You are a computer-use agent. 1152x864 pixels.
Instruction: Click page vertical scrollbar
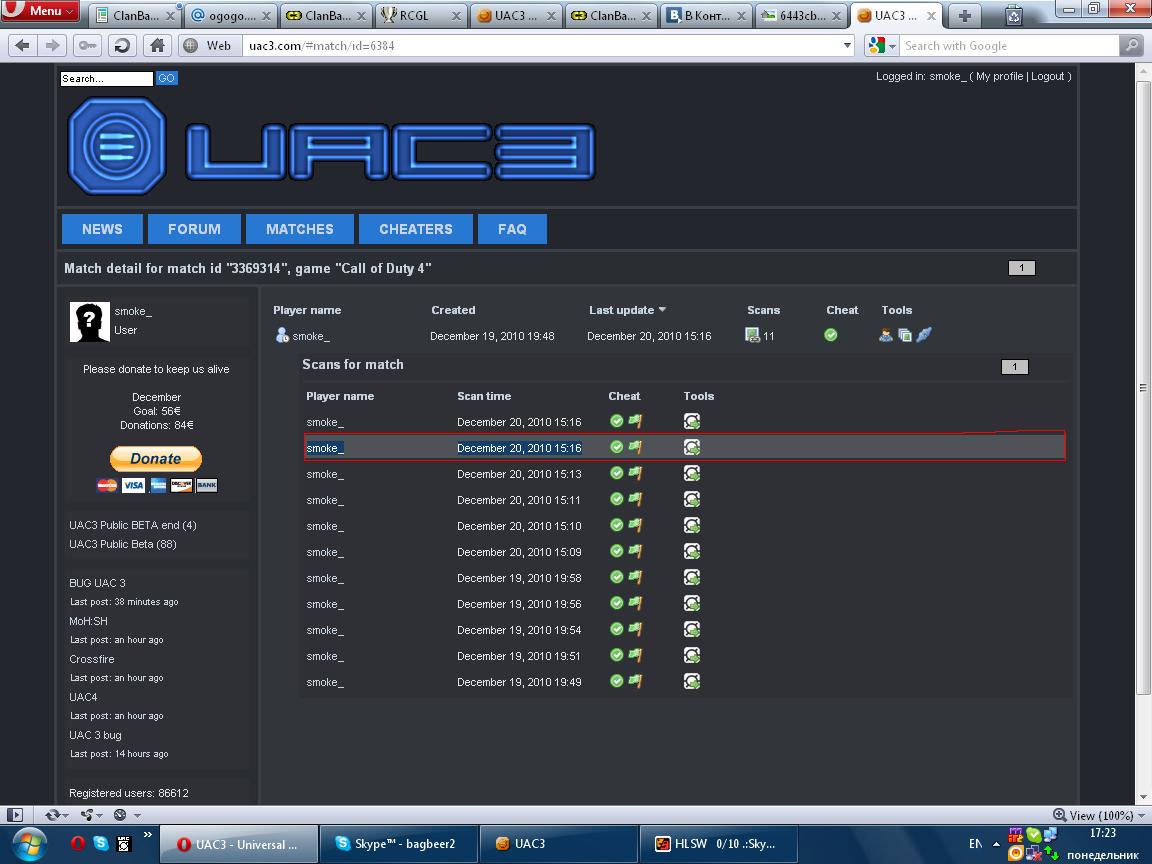[x=1143, y=388]
